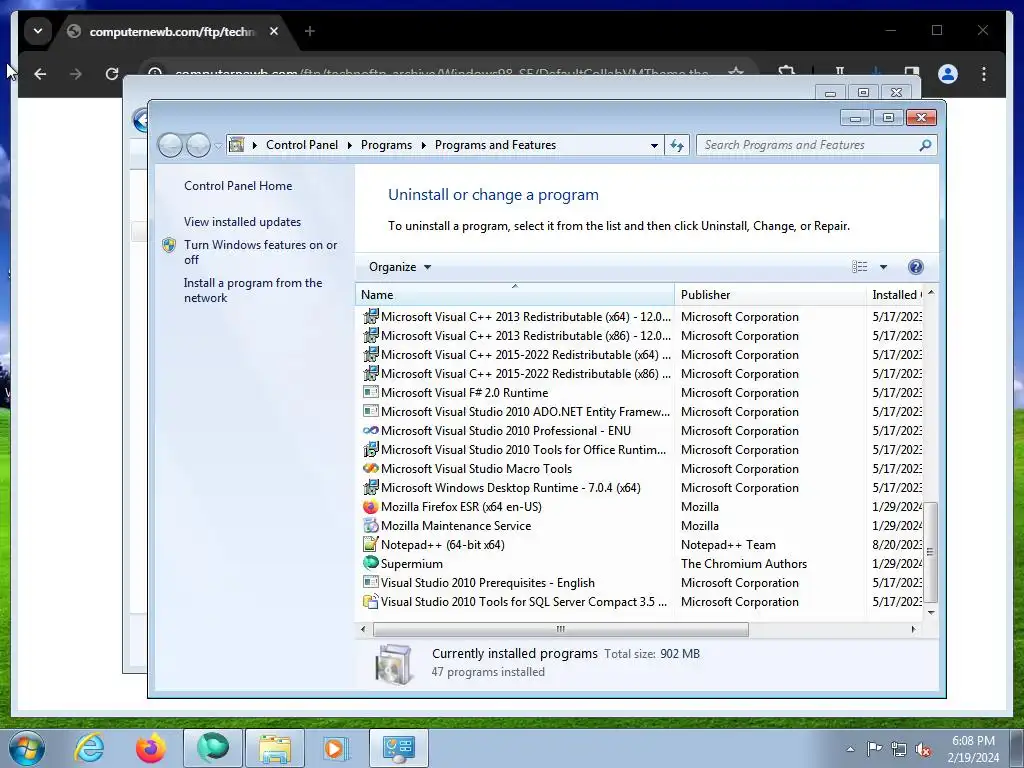Click the Control Panel icon in the address bar

[x=236, y=145]
